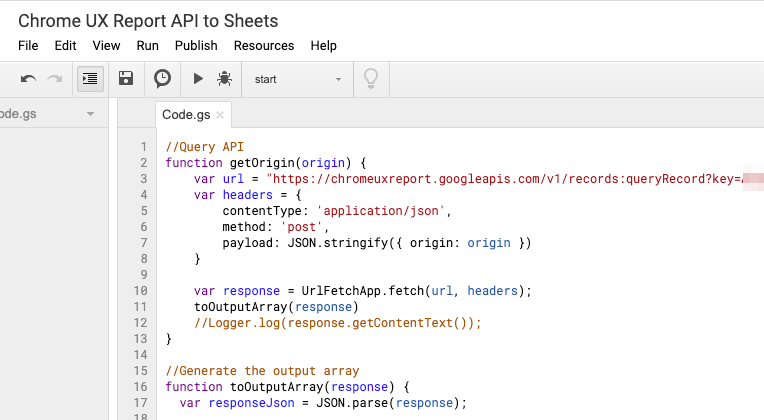Select Code.gs file in the sidebar

pos(18,114)
